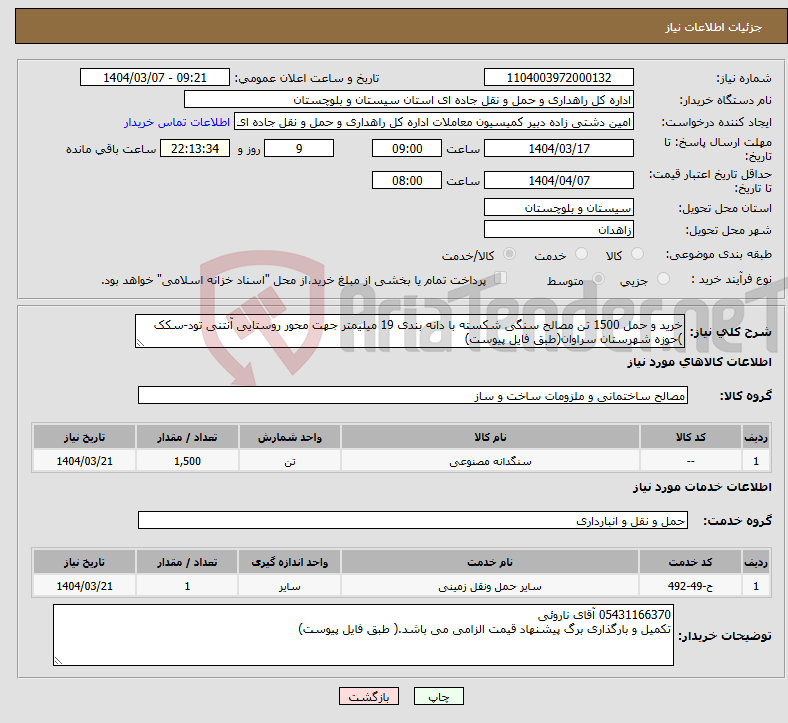The image size is (788, 723).
Task: Click the announcement date field 1404/03/07 - 09:21
Action: click(155, 78)
